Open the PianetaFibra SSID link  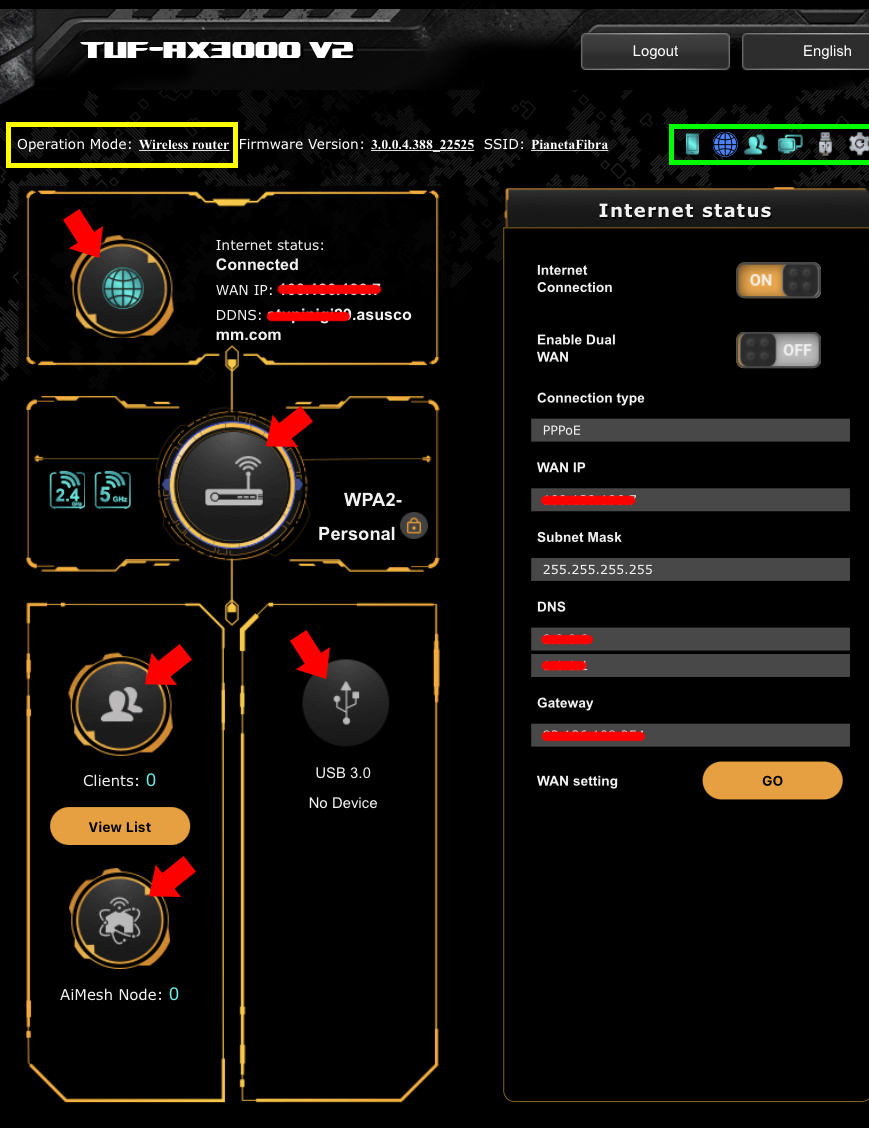[569, 145]
